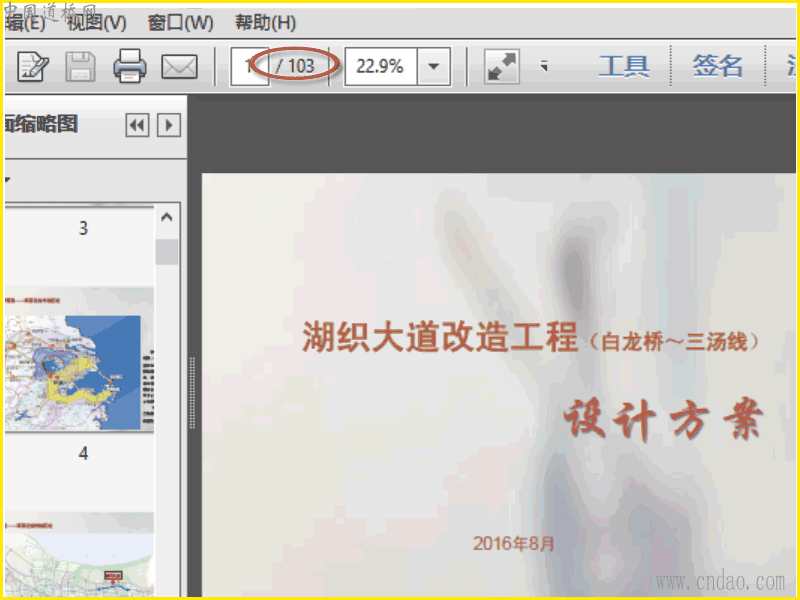Open the Sign (签名) pane
This screenshot has height=600, width=800.
pos(717,66)
